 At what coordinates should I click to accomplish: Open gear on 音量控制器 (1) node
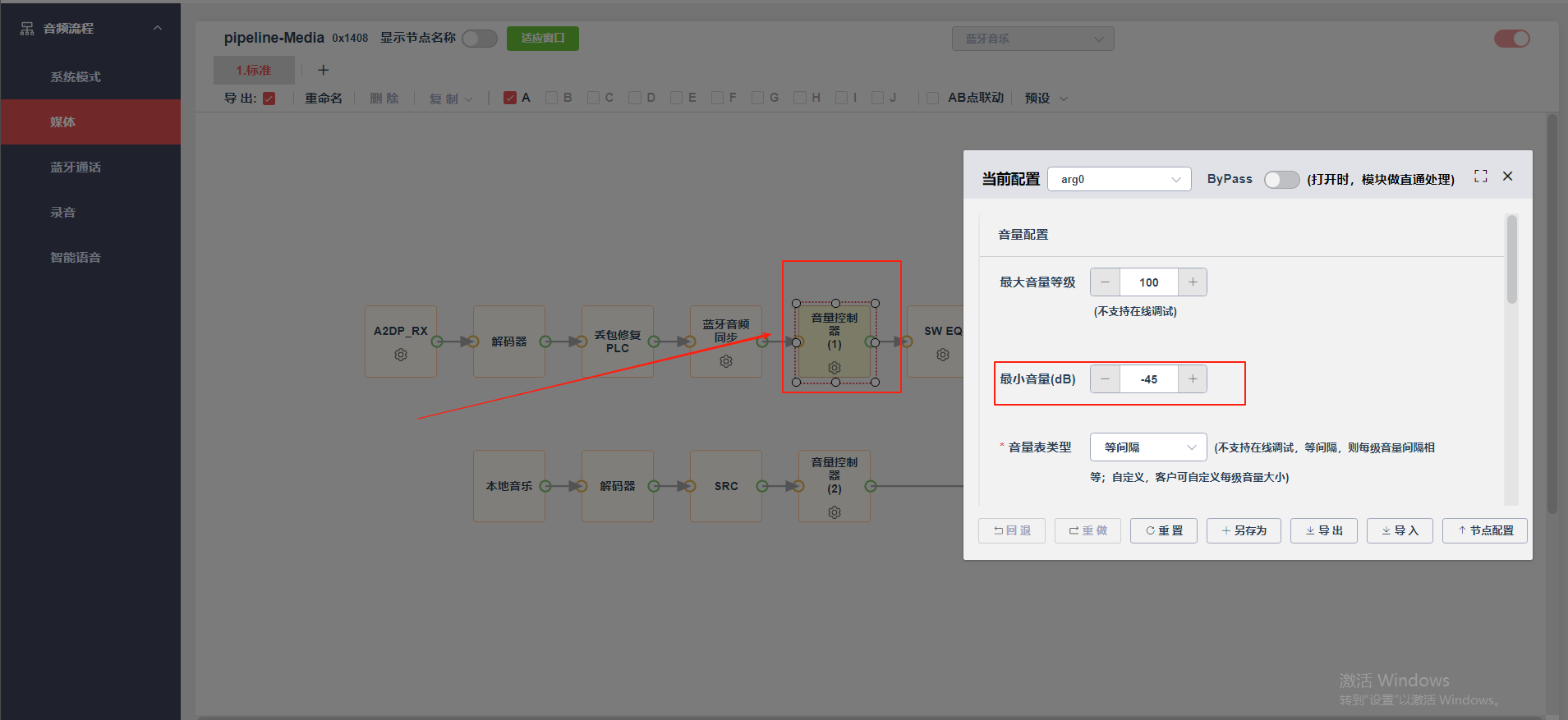(x=835, y=368)
